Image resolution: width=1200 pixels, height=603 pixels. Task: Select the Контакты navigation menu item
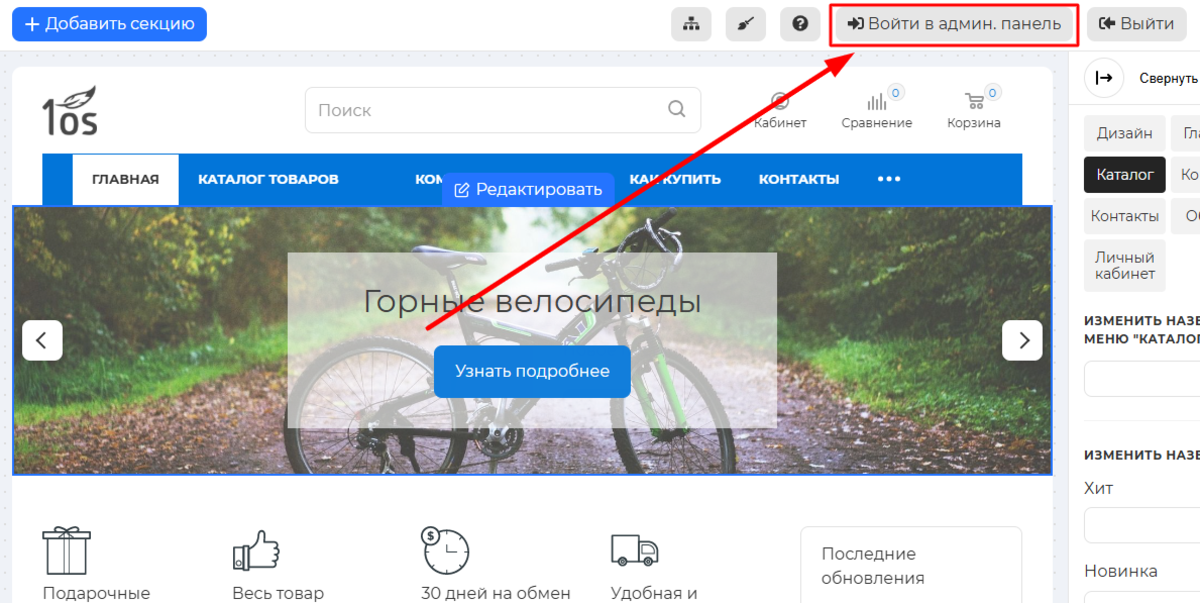click(x=798, y=179)
